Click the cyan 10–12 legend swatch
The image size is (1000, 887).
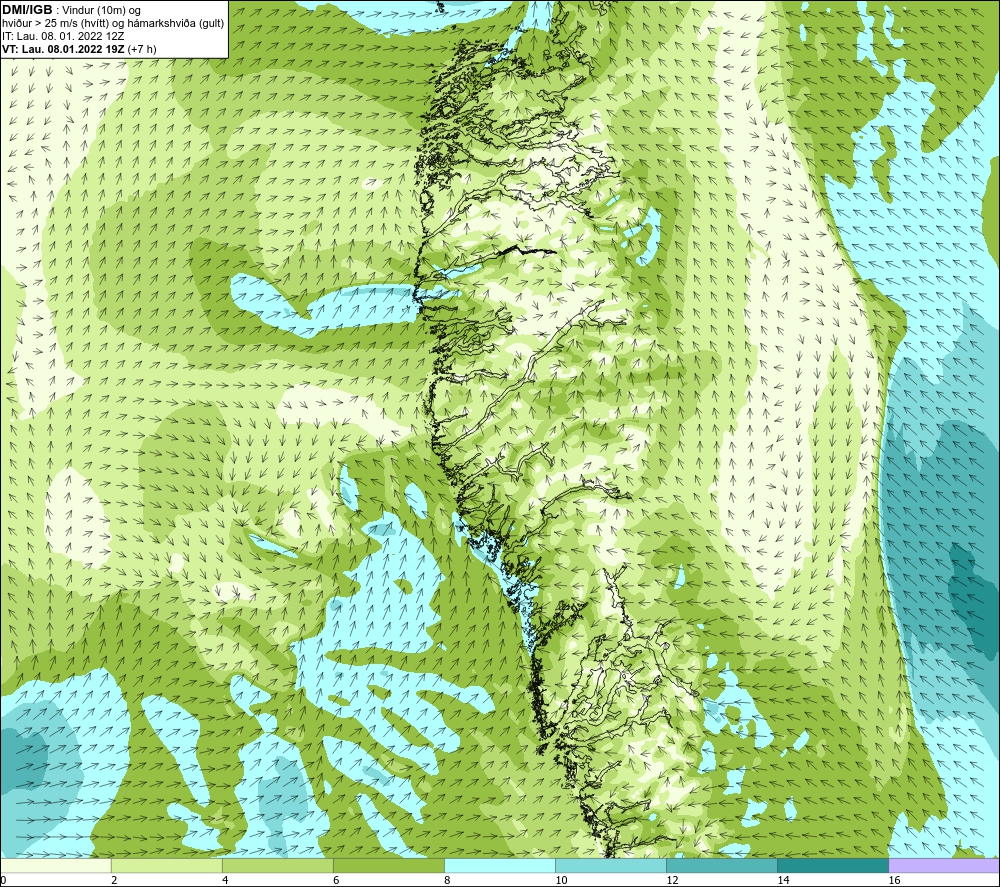tap(611, 865)
